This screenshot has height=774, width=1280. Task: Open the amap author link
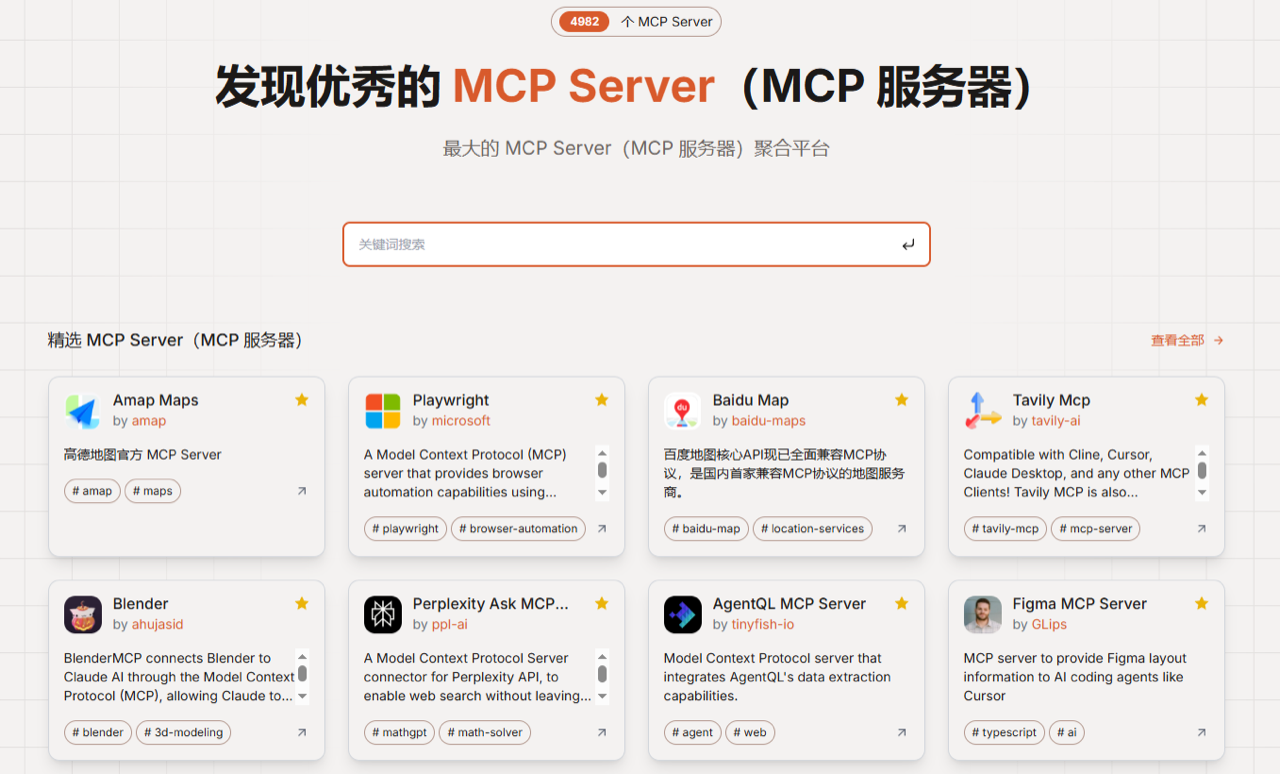click(x=149, y=421)
